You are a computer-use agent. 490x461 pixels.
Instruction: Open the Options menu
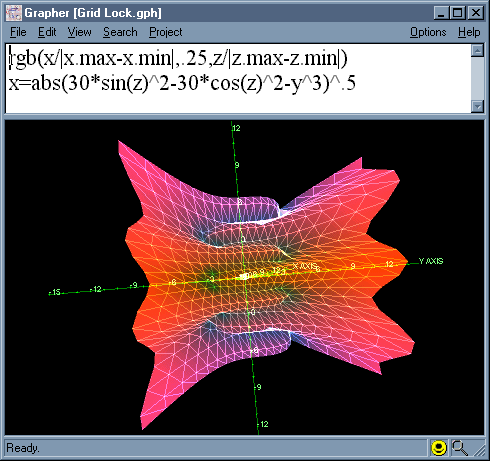[428, 32]
